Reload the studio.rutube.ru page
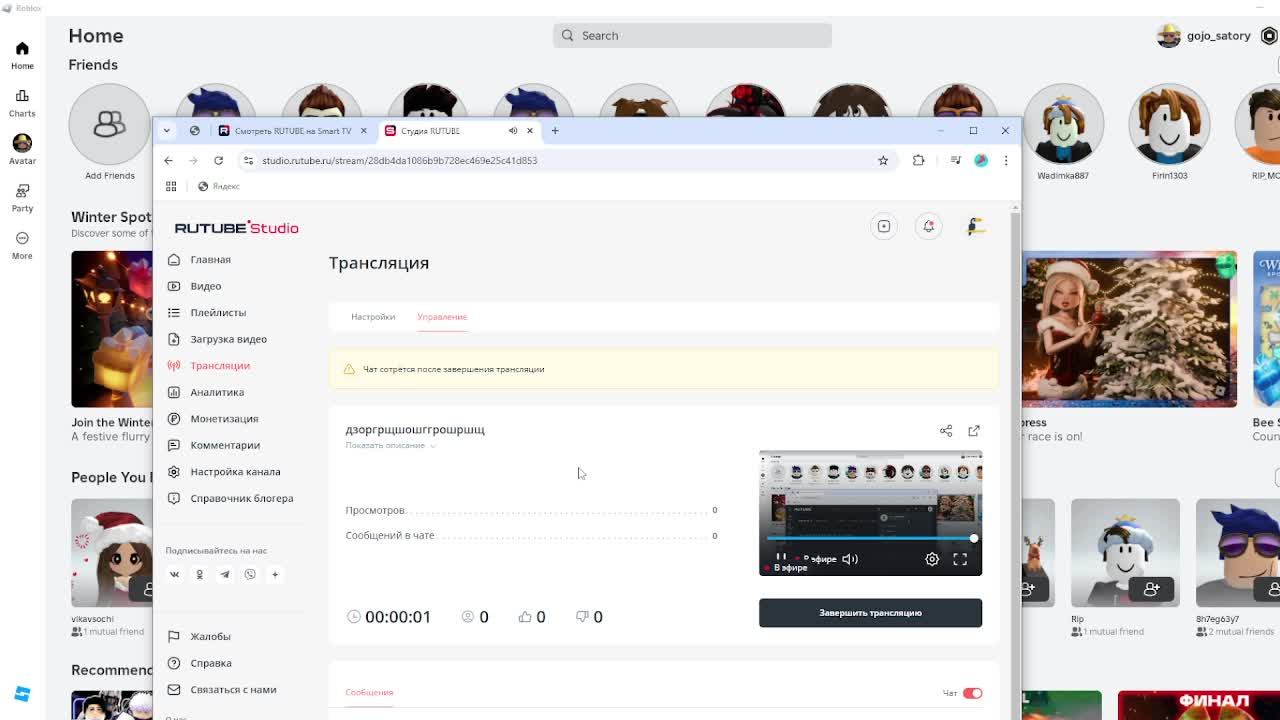 click(x=218, y=160)
